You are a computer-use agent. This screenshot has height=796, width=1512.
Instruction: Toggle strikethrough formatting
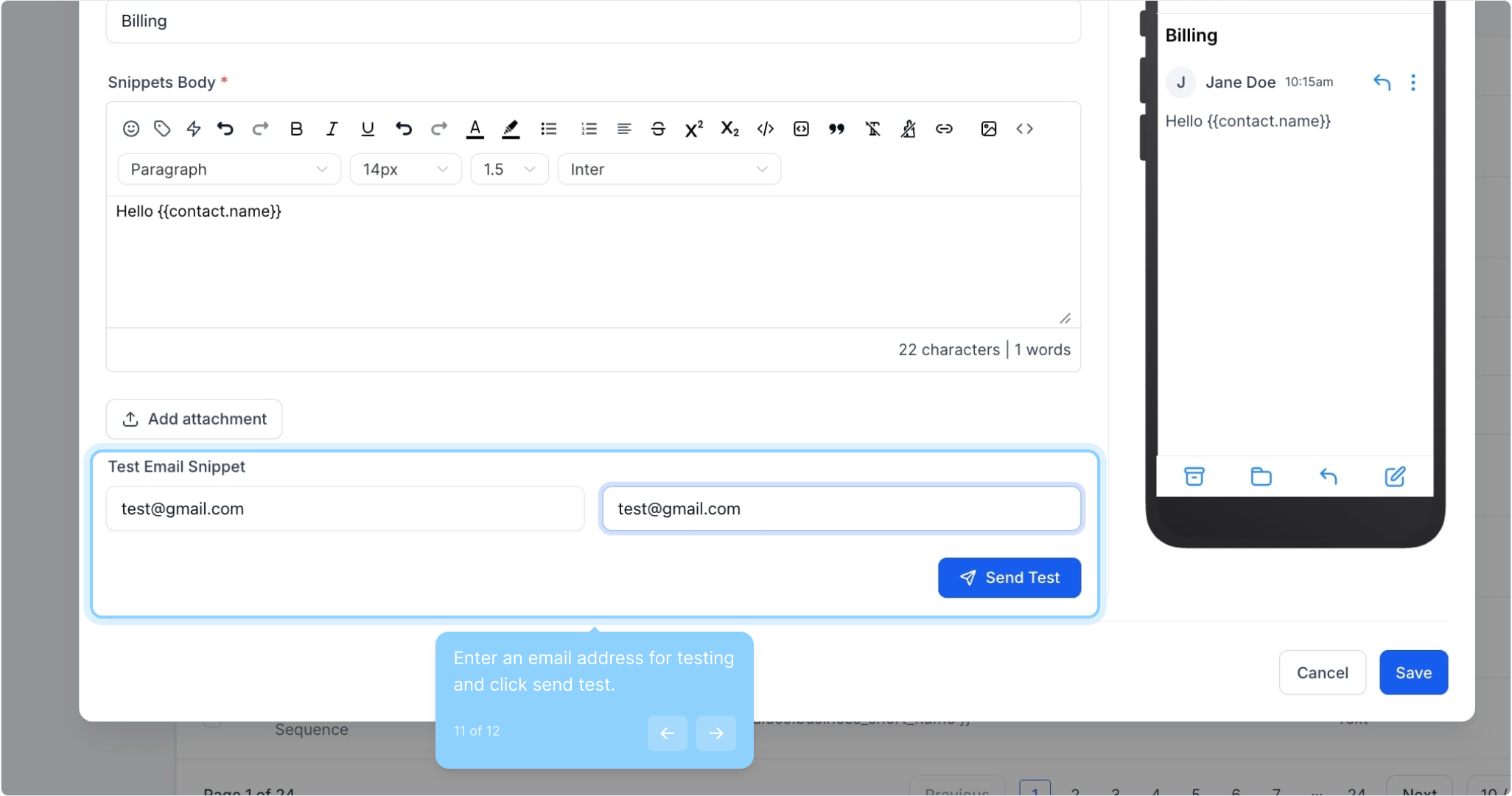(658, 129)
